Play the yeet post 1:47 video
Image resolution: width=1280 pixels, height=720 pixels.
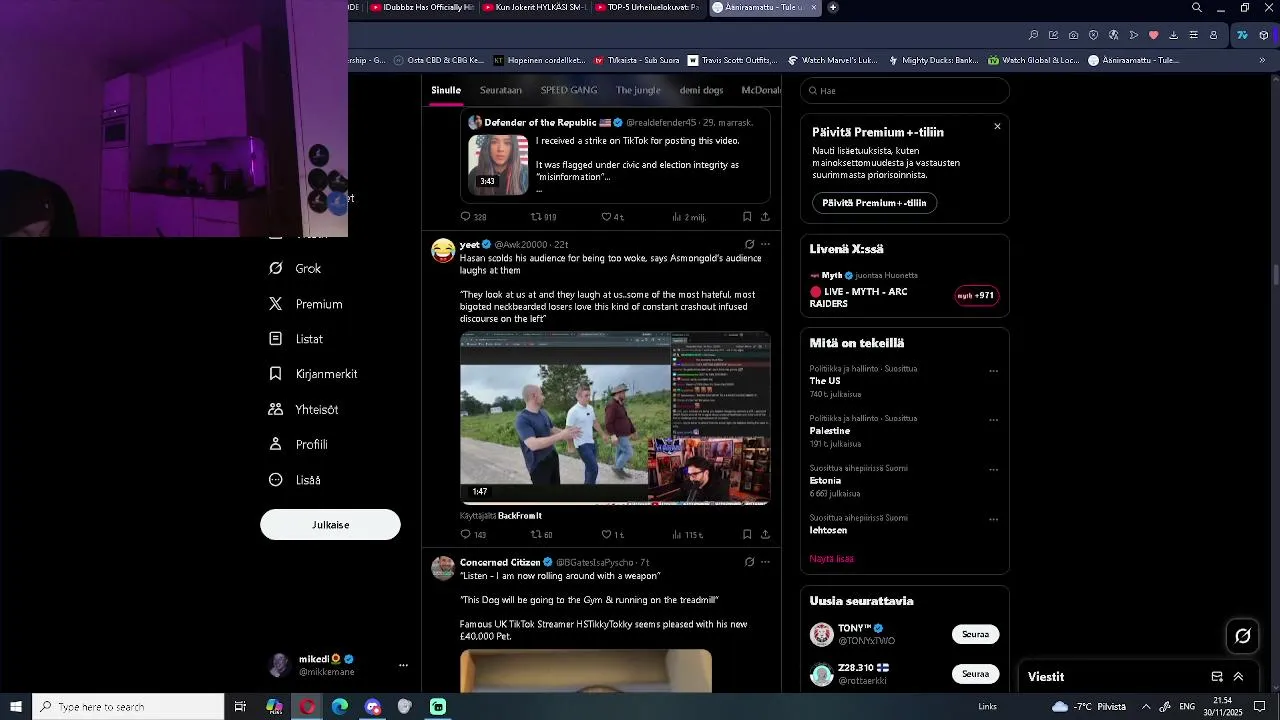click(x=615, y=418)
